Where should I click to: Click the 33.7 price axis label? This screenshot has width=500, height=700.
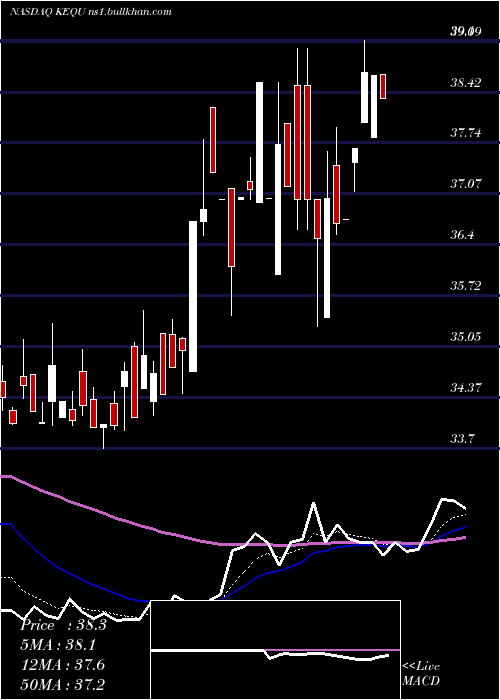point(462,439)
